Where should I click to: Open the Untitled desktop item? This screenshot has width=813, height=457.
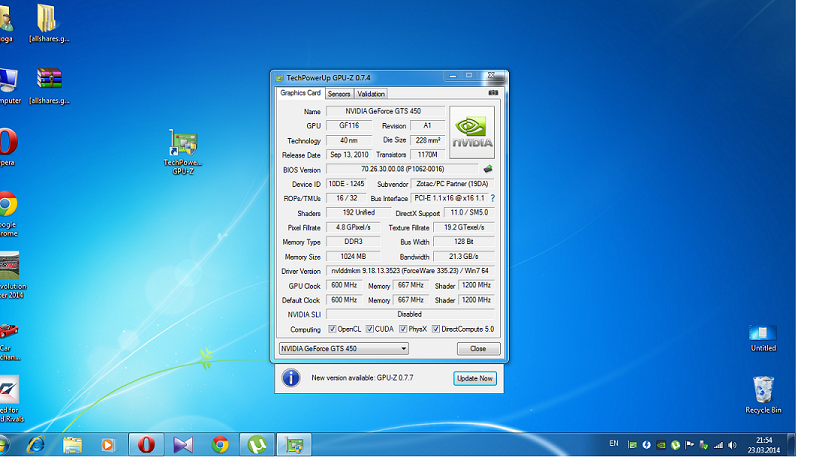click(763, 338)
